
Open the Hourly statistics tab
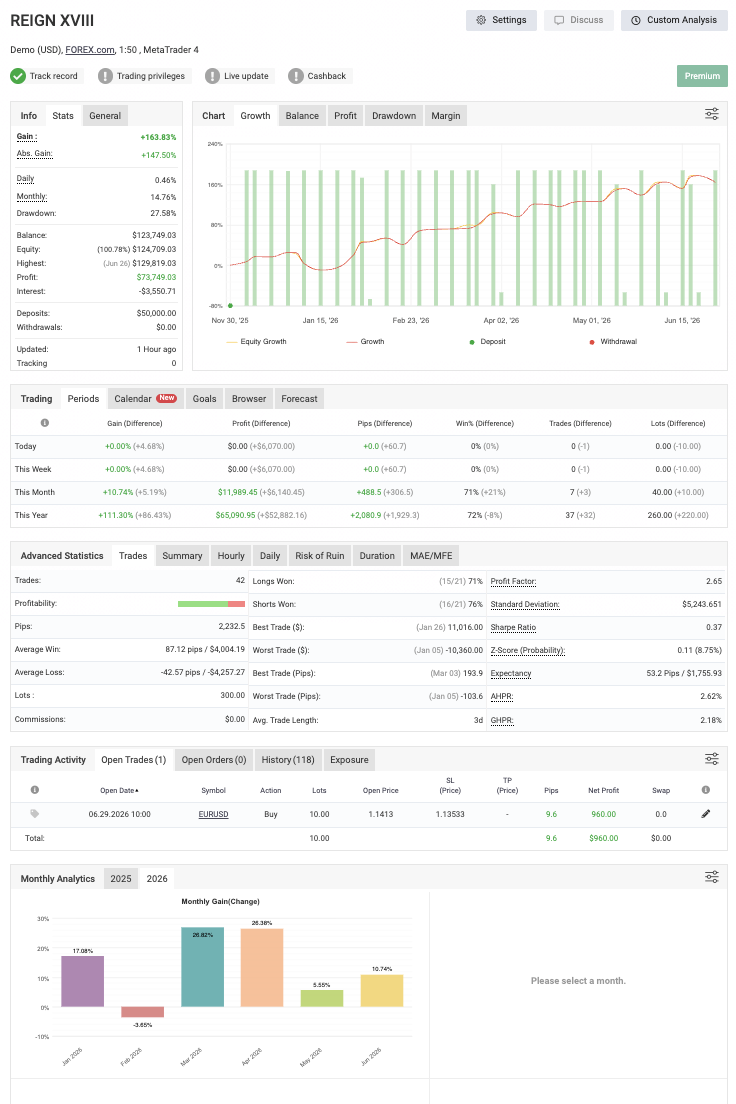pos(231,556)
